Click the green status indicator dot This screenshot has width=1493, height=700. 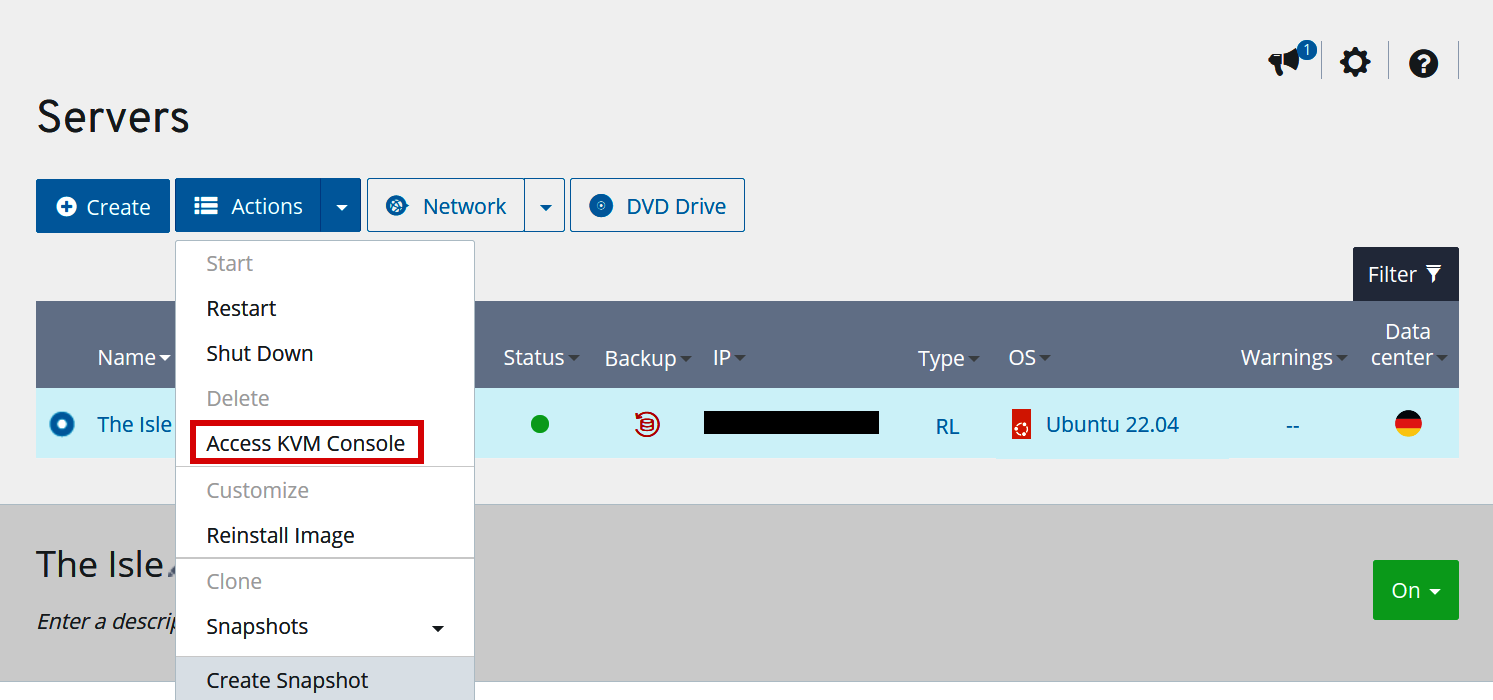pyautogui.click(x=540, y=423)
